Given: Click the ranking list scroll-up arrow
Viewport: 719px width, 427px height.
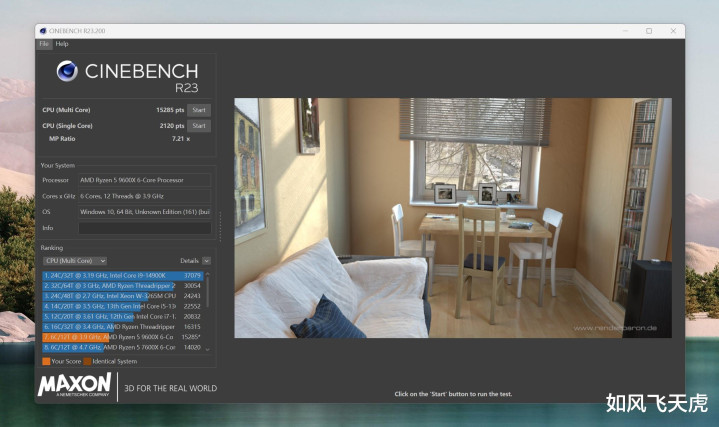Looking at the screenshot, I should coord(207,274).
